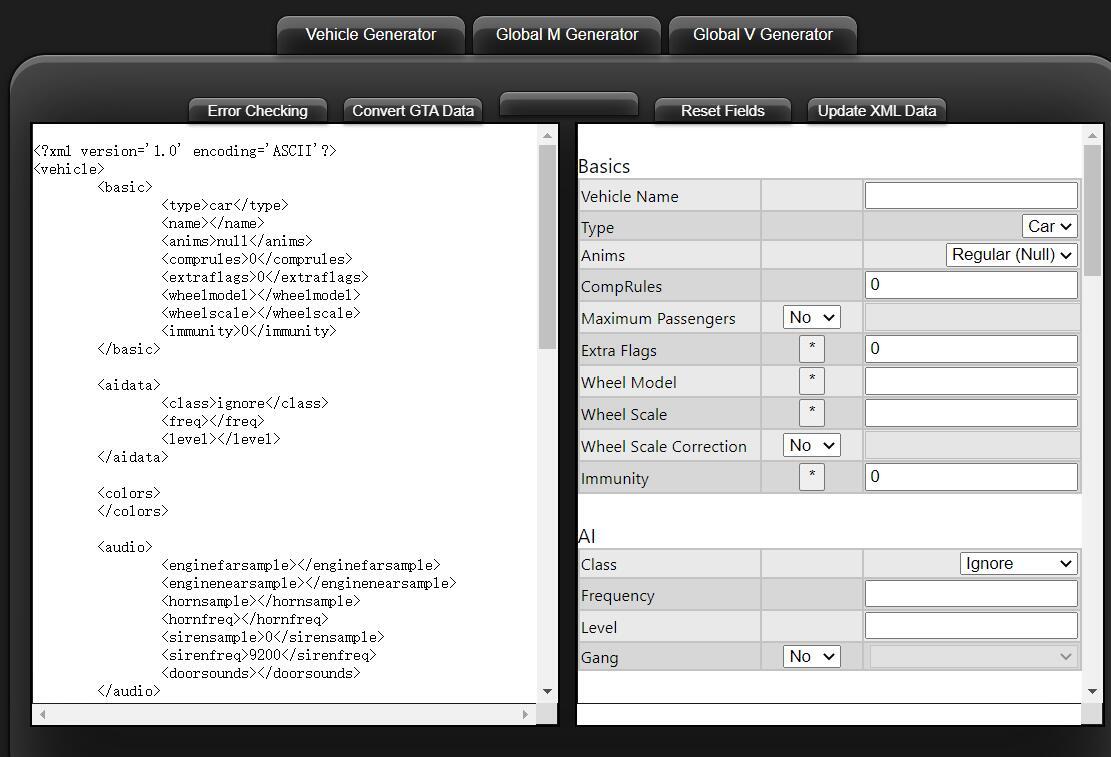Click the <?xml version='1.0' header line
The image size is (1111, 757).
(x=185, y=150)
